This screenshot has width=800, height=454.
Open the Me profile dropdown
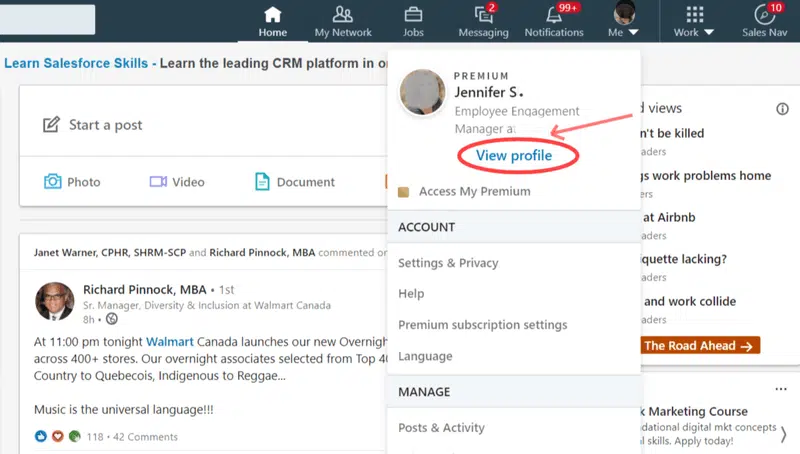click(x=623, y=21)
